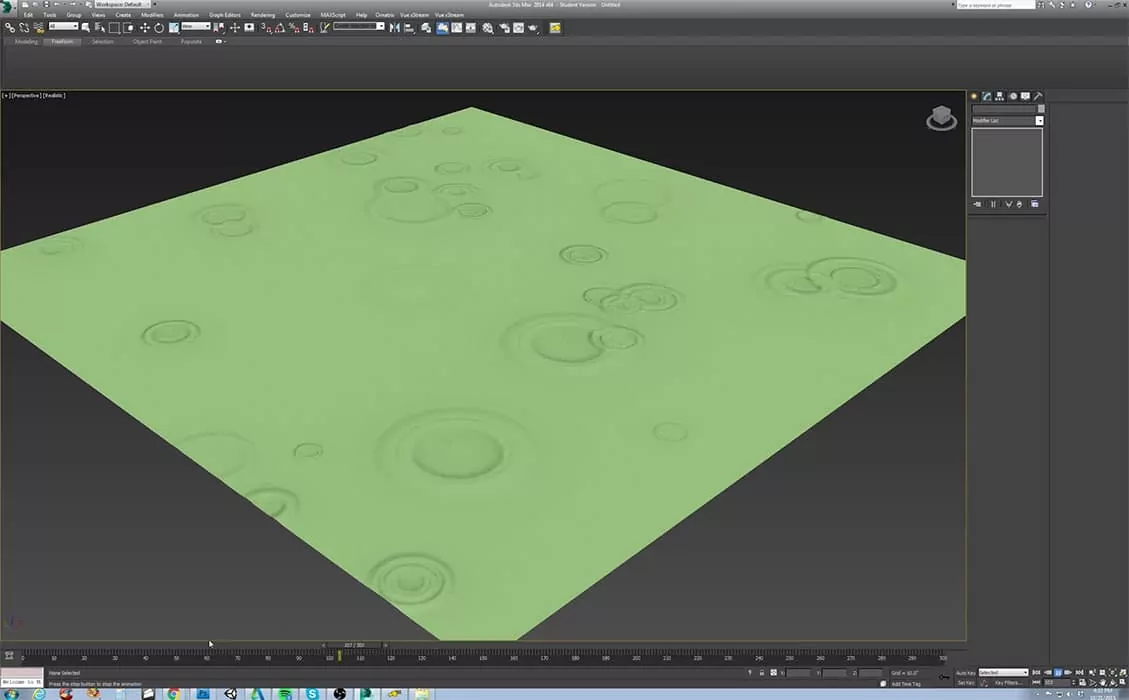This screenshot has height=700, width=1129.
Task: Open the Hierarchy command panel
Action: pos(999,96)
